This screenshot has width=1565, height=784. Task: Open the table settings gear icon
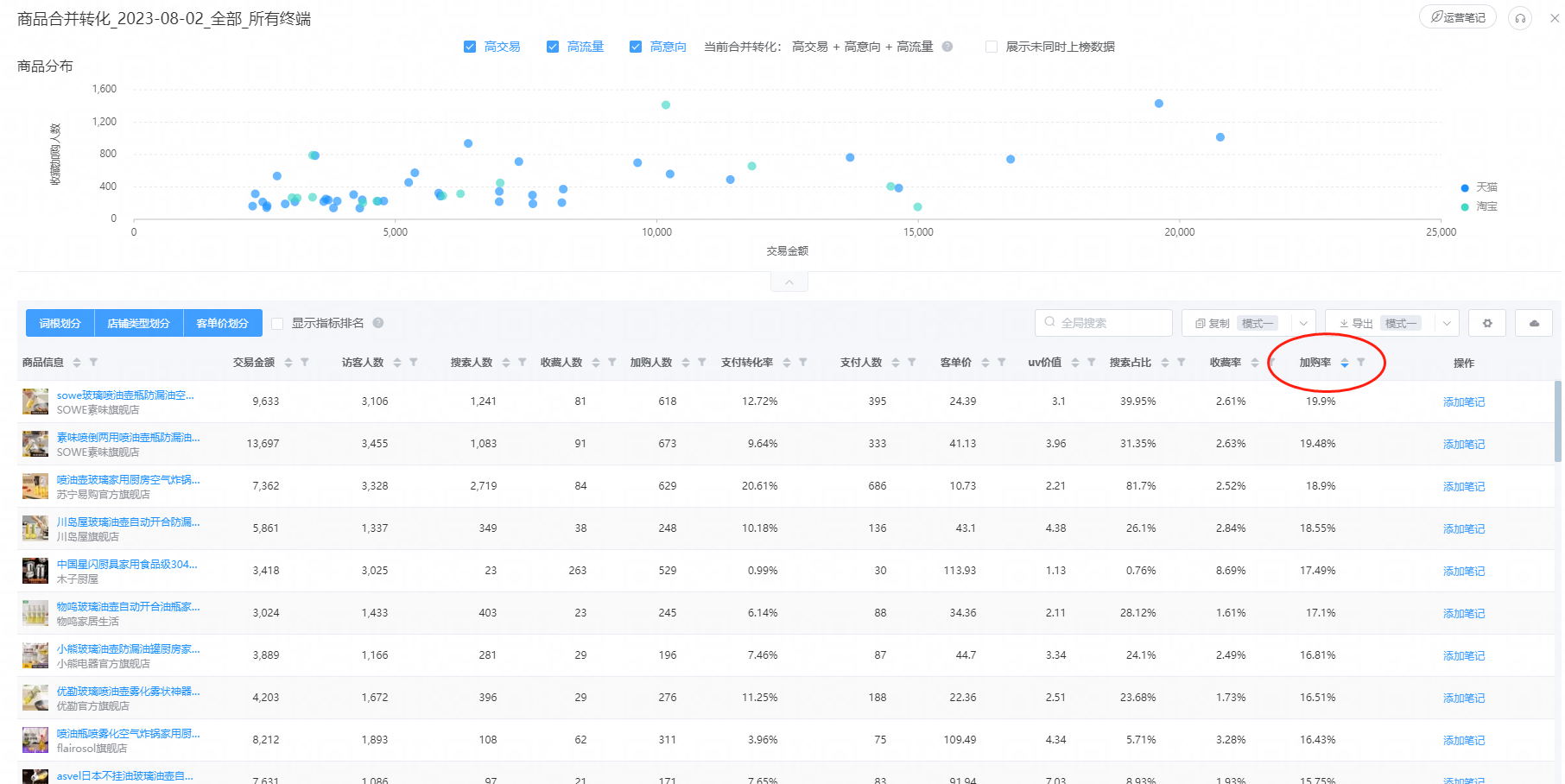(x=1487, y=323)
